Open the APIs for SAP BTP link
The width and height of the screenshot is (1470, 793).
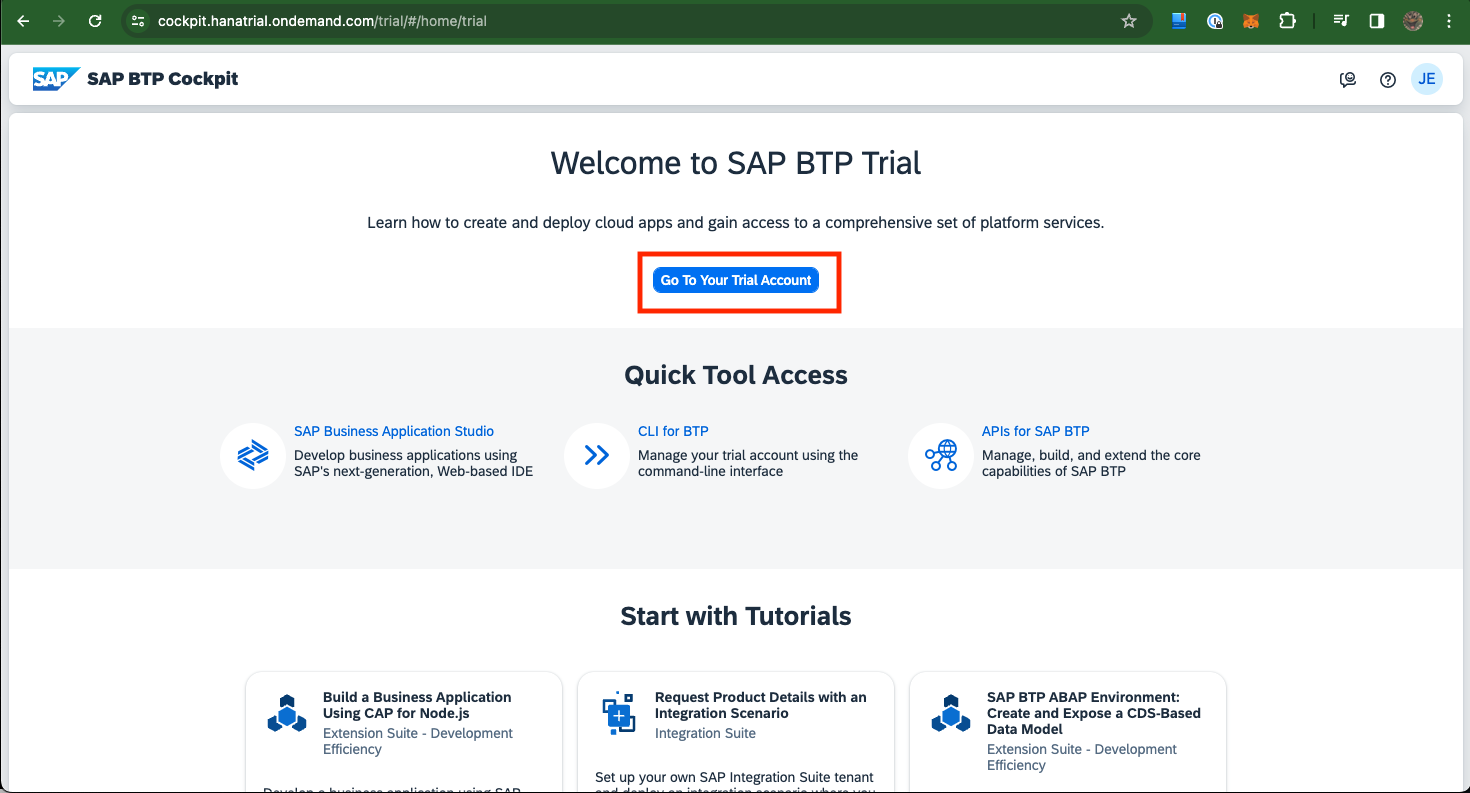tap(1036, 431)
